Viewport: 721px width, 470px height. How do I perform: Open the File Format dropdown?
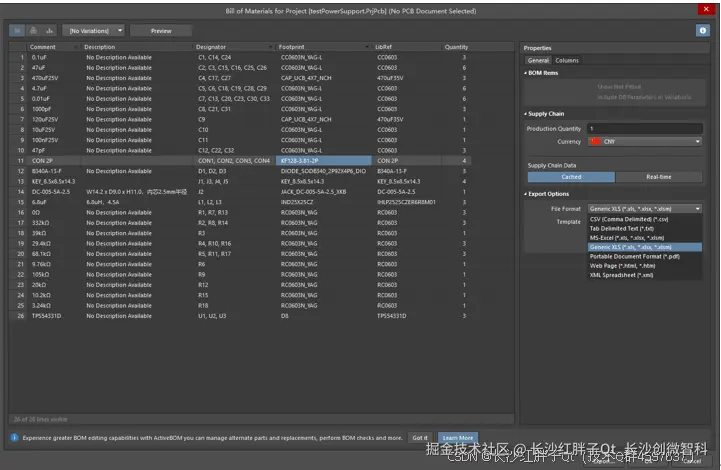coord(645,209)
